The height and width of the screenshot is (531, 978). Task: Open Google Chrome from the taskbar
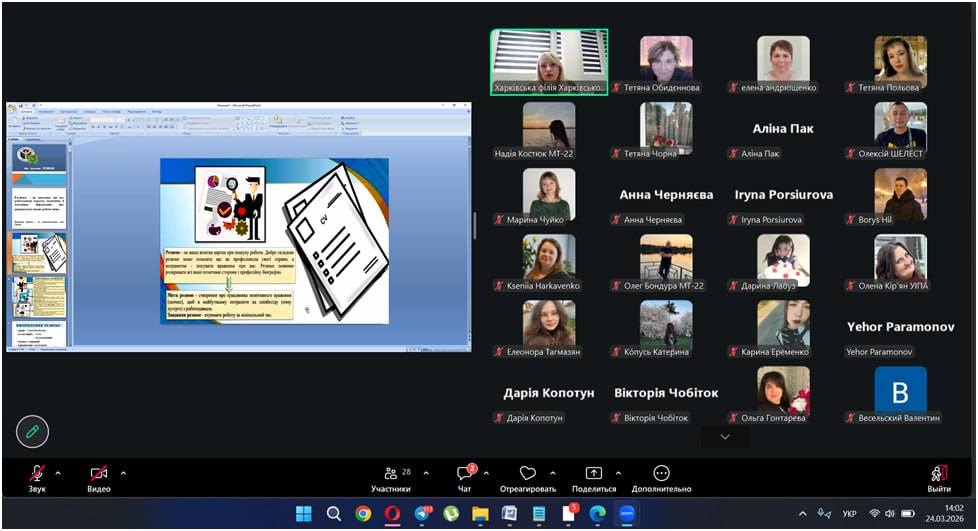[x=363, y=514]
